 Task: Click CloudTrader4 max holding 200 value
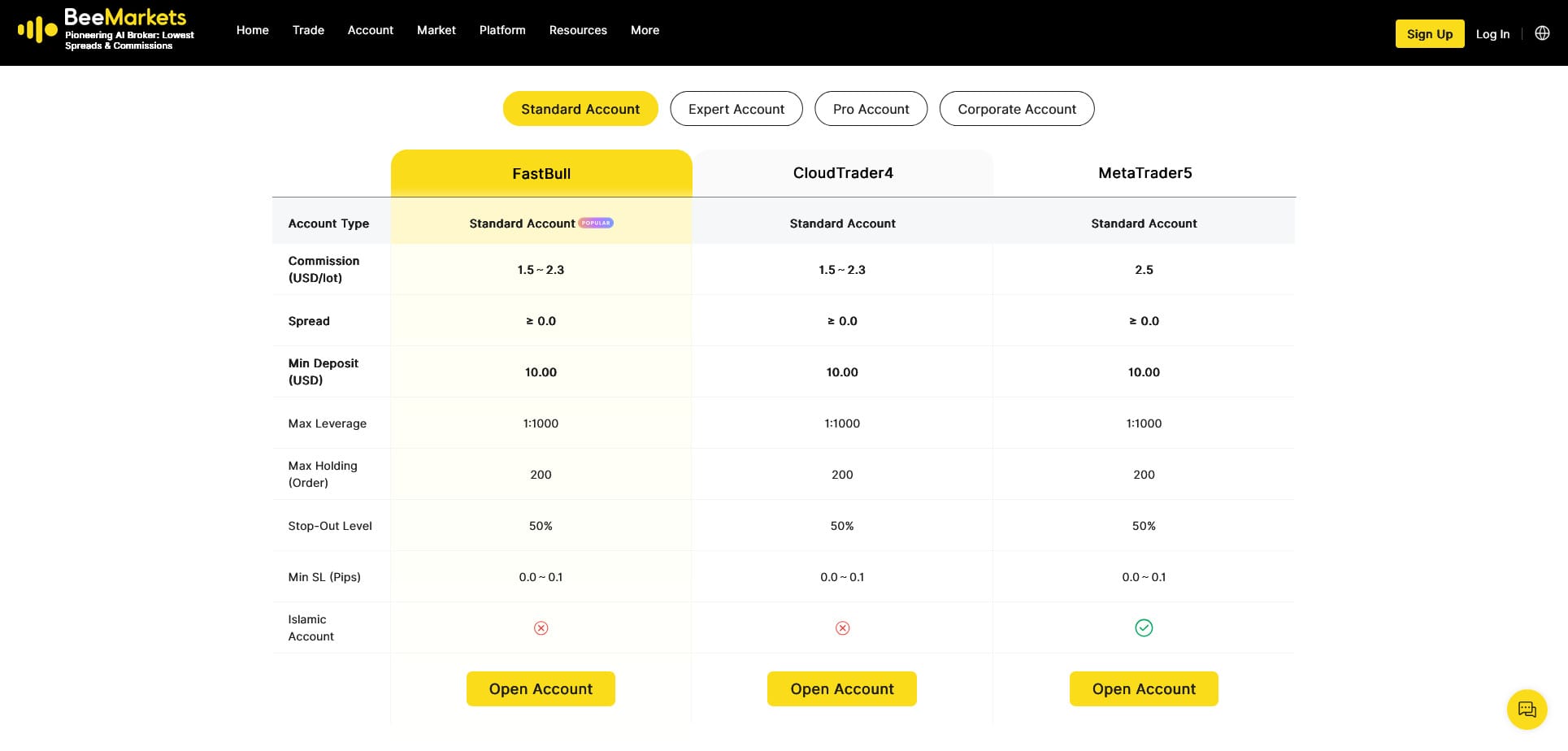coord(842,475)
